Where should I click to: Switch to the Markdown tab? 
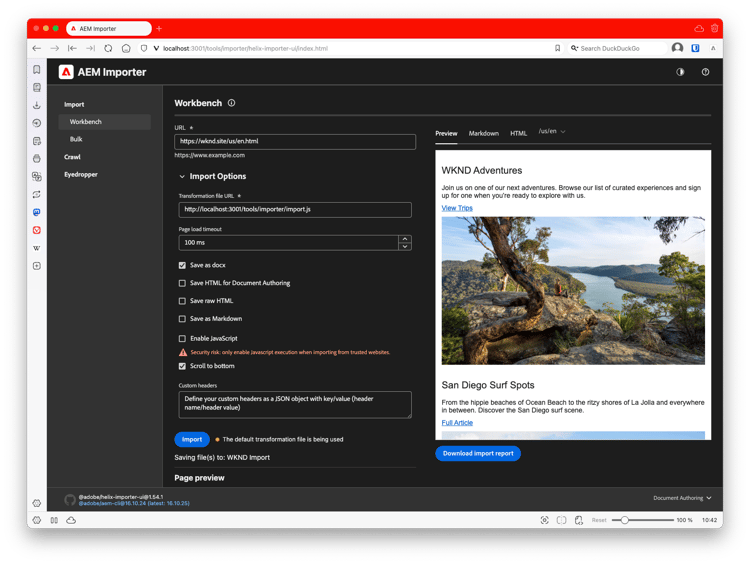pyautogui.click(x=484, y=133)
